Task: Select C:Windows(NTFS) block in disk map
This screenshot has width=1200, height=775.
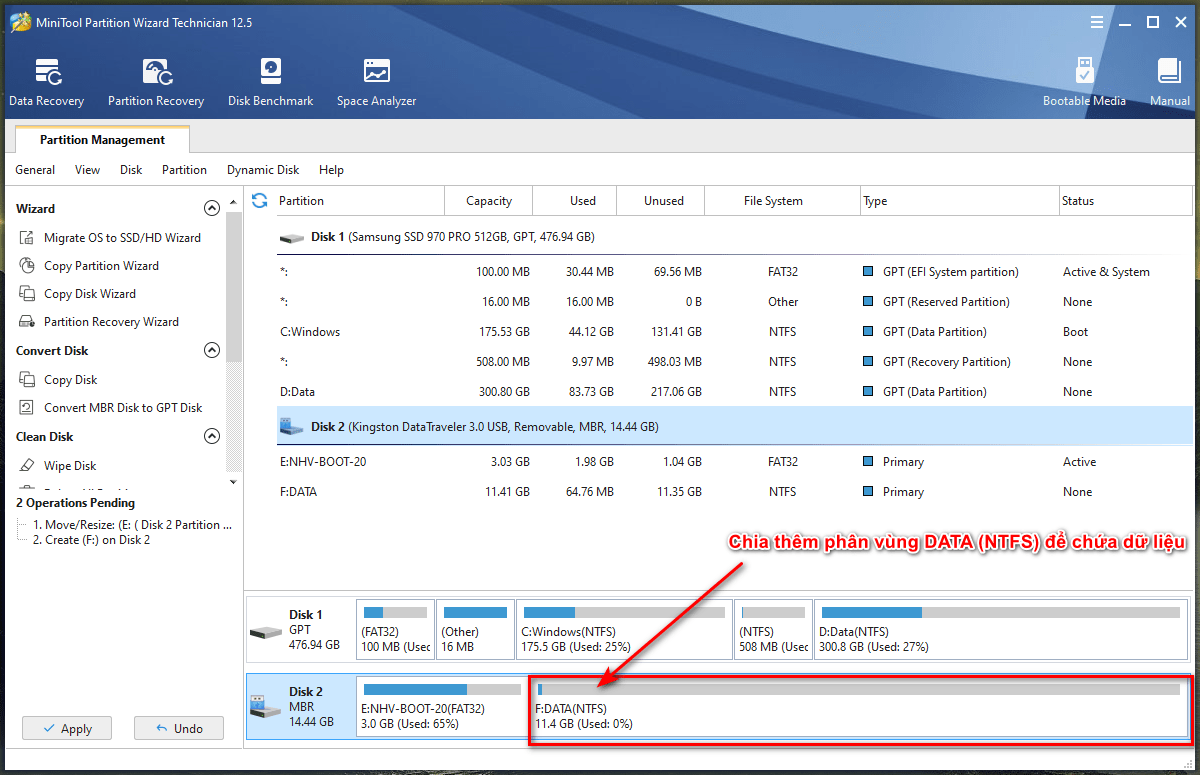Action: [624, 630]
